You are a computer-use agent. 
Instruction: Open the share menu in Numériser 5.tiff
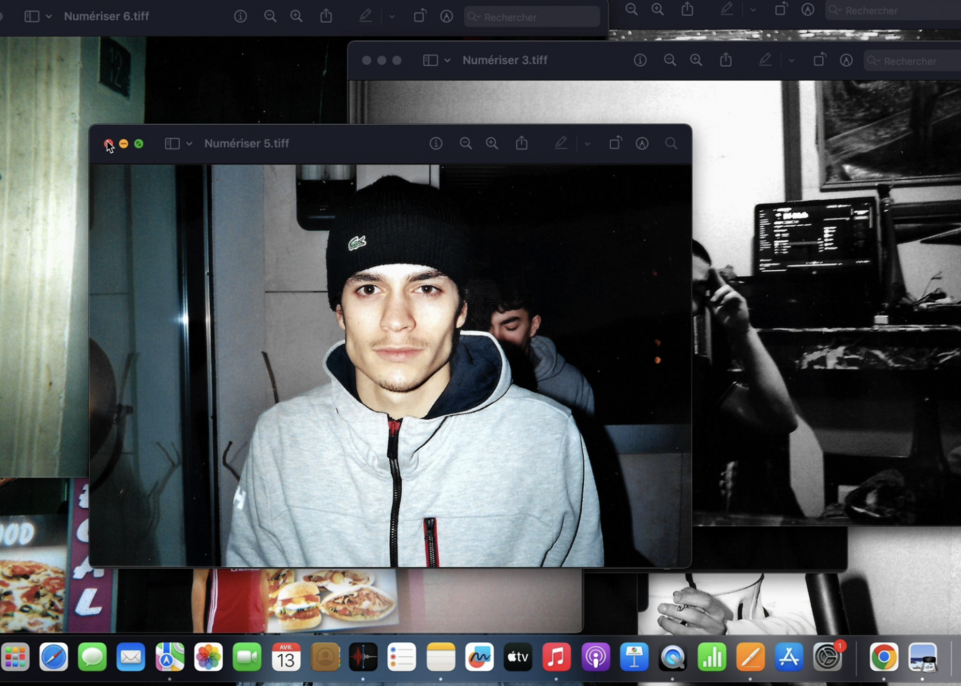tap(522, 144)
